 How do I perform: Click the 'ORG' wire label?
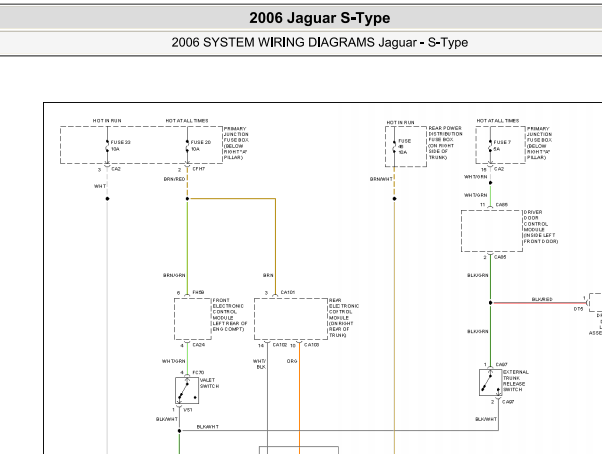pyautogui.click(x=292, y=361)
